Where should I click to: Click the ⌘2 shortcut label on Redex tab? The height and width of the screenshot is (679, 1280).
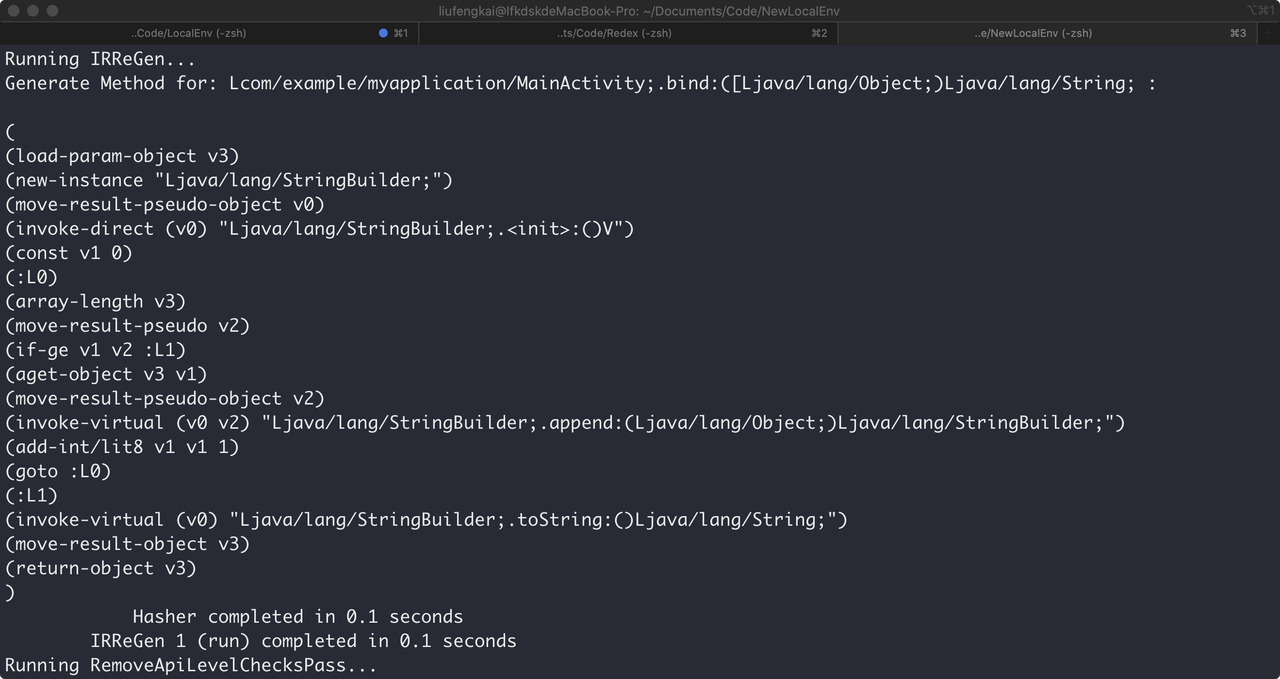point(819,33)
